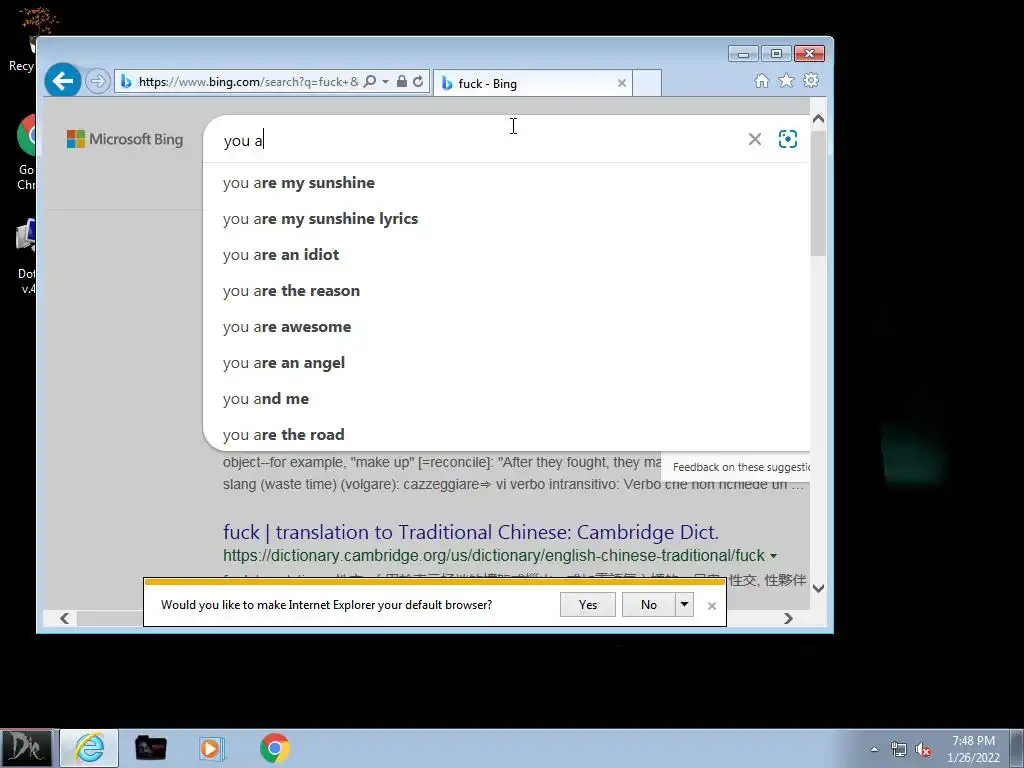1024x768 pixels.
Task: Click the Internet Explorer forward arrow button
Action: coord(97,82)
